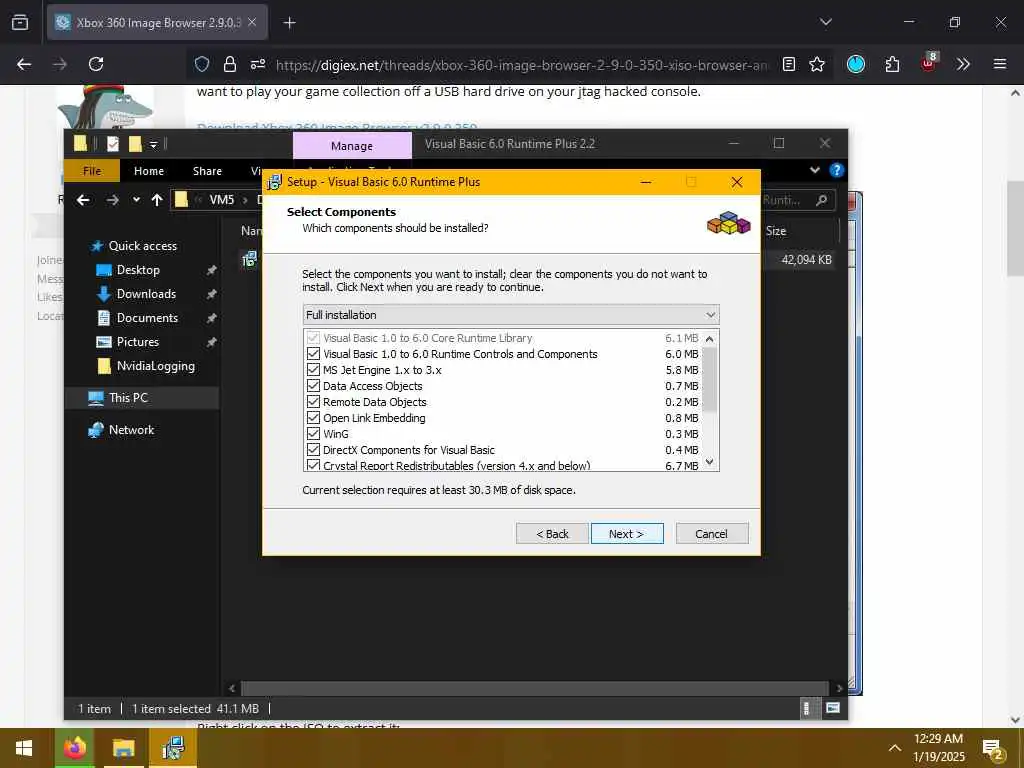Click Explorer up-one-level arrow
The image size is (1024, 768).
(157, 200)
